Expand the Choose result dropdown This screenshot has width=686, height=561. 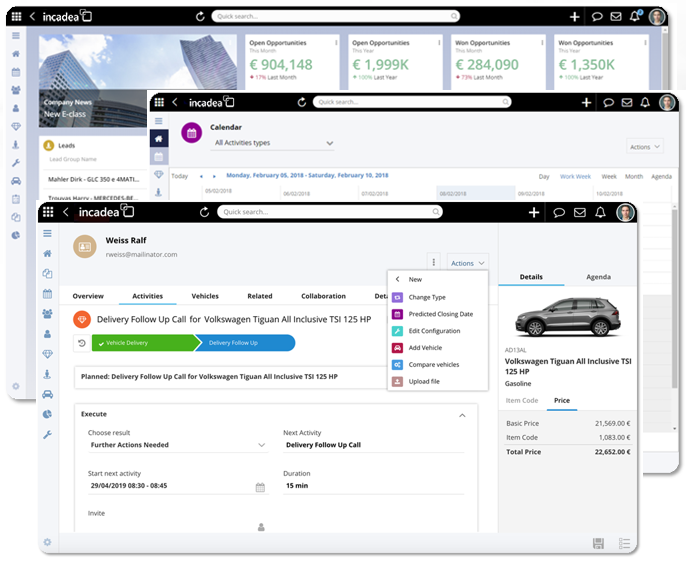261,445
